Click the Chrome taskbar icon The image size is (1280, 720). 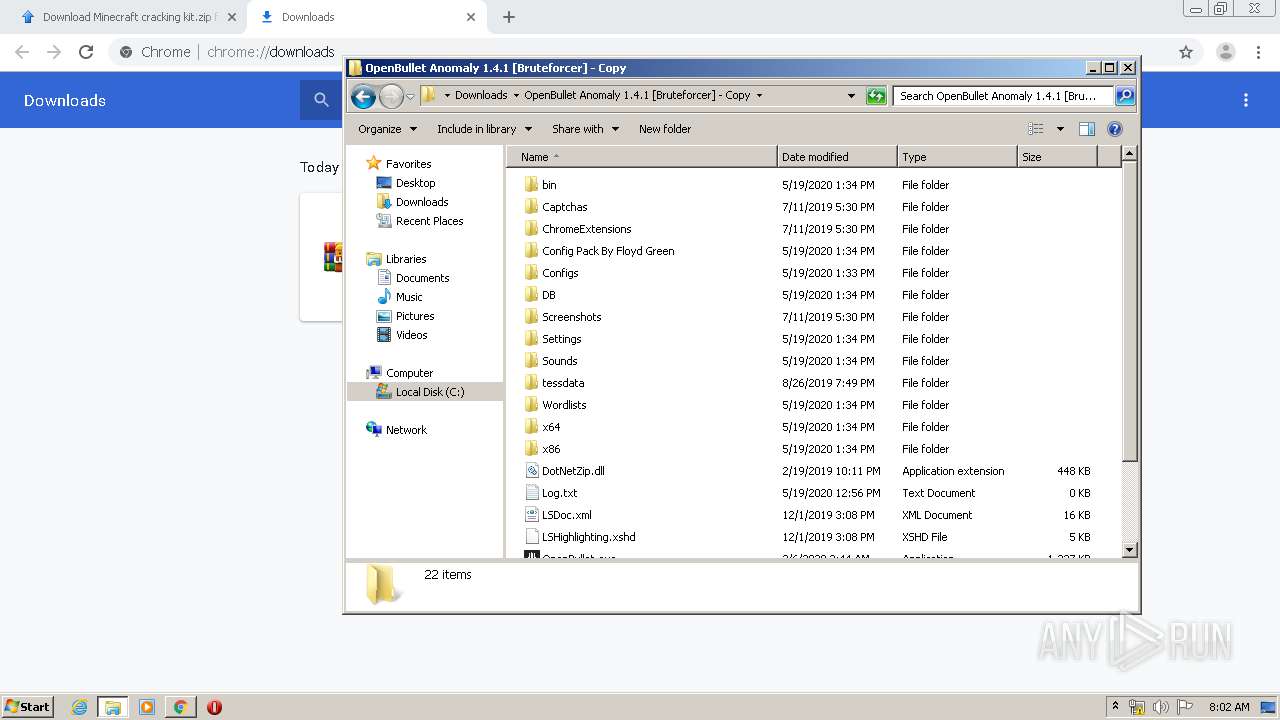(x=180, y=707)
